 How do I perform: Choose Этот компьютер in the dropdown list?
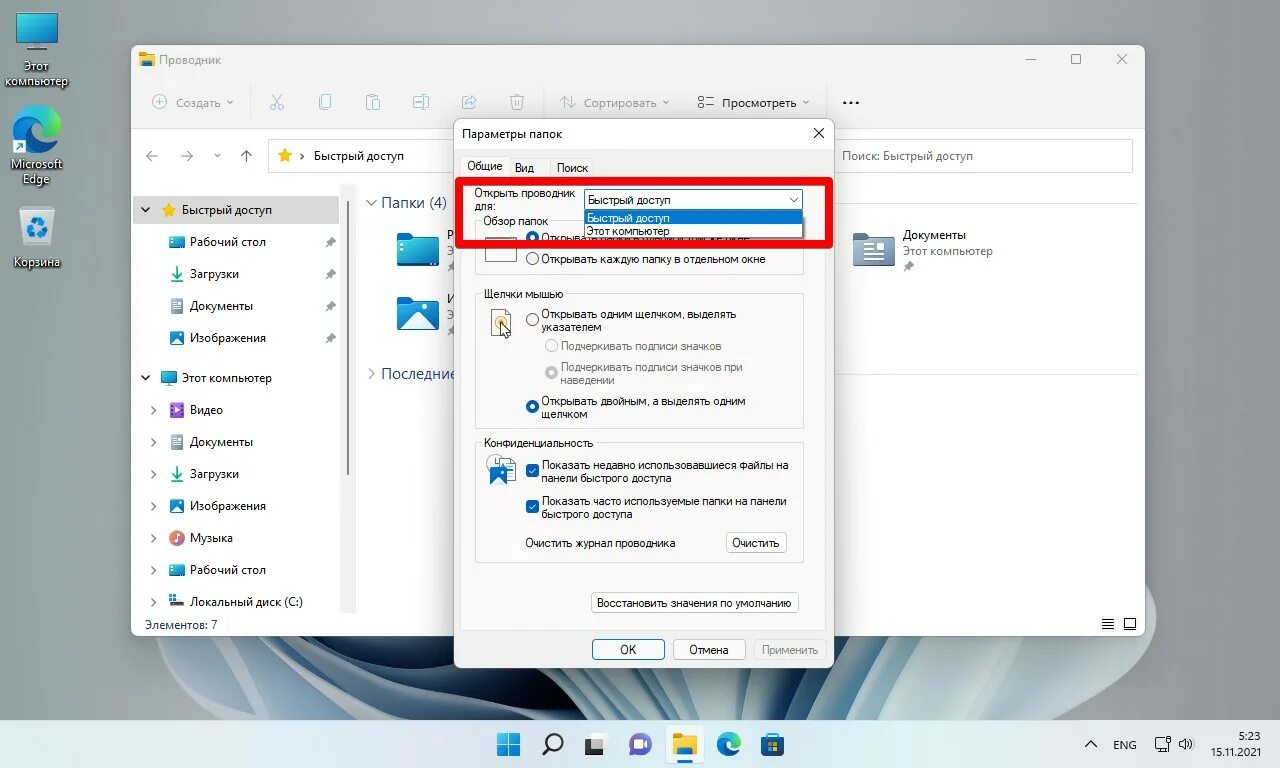coord(693,231)
